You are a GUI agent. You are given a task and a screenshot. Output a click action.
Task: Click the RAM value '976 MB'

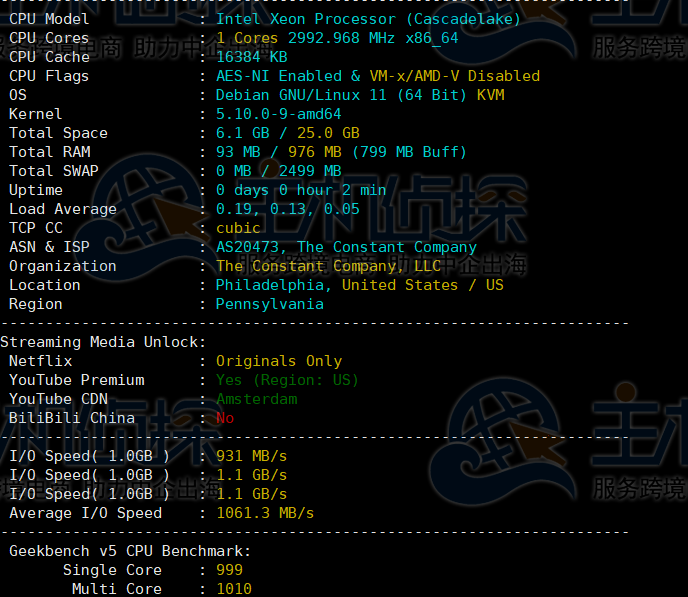315,152
